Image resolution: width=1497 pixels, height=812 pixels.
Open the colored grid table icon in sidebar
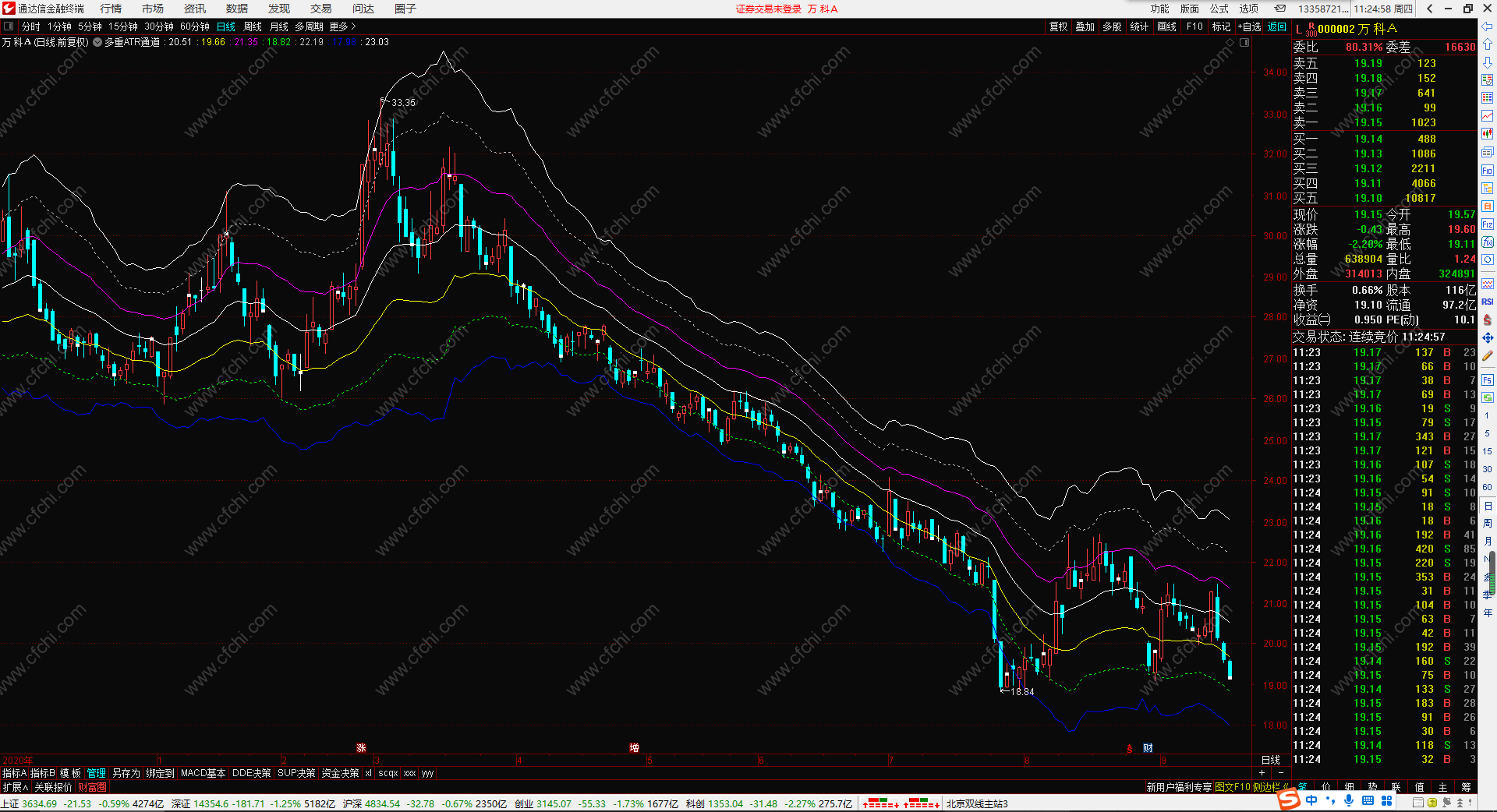[x=1487, y=98]
